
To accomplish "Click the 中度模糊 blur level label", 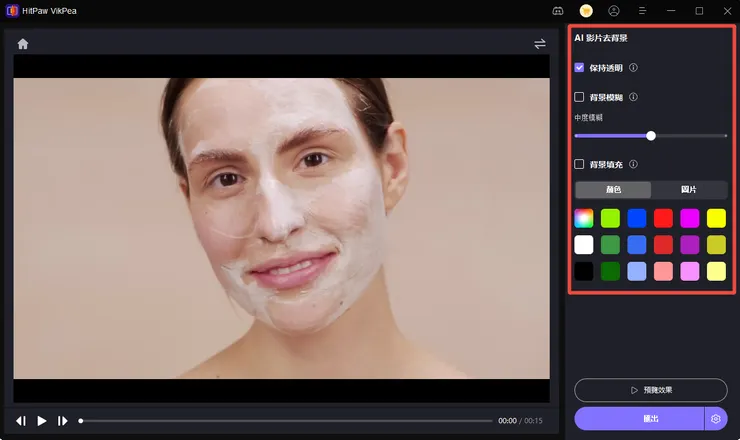I will (x=589, y=118).
